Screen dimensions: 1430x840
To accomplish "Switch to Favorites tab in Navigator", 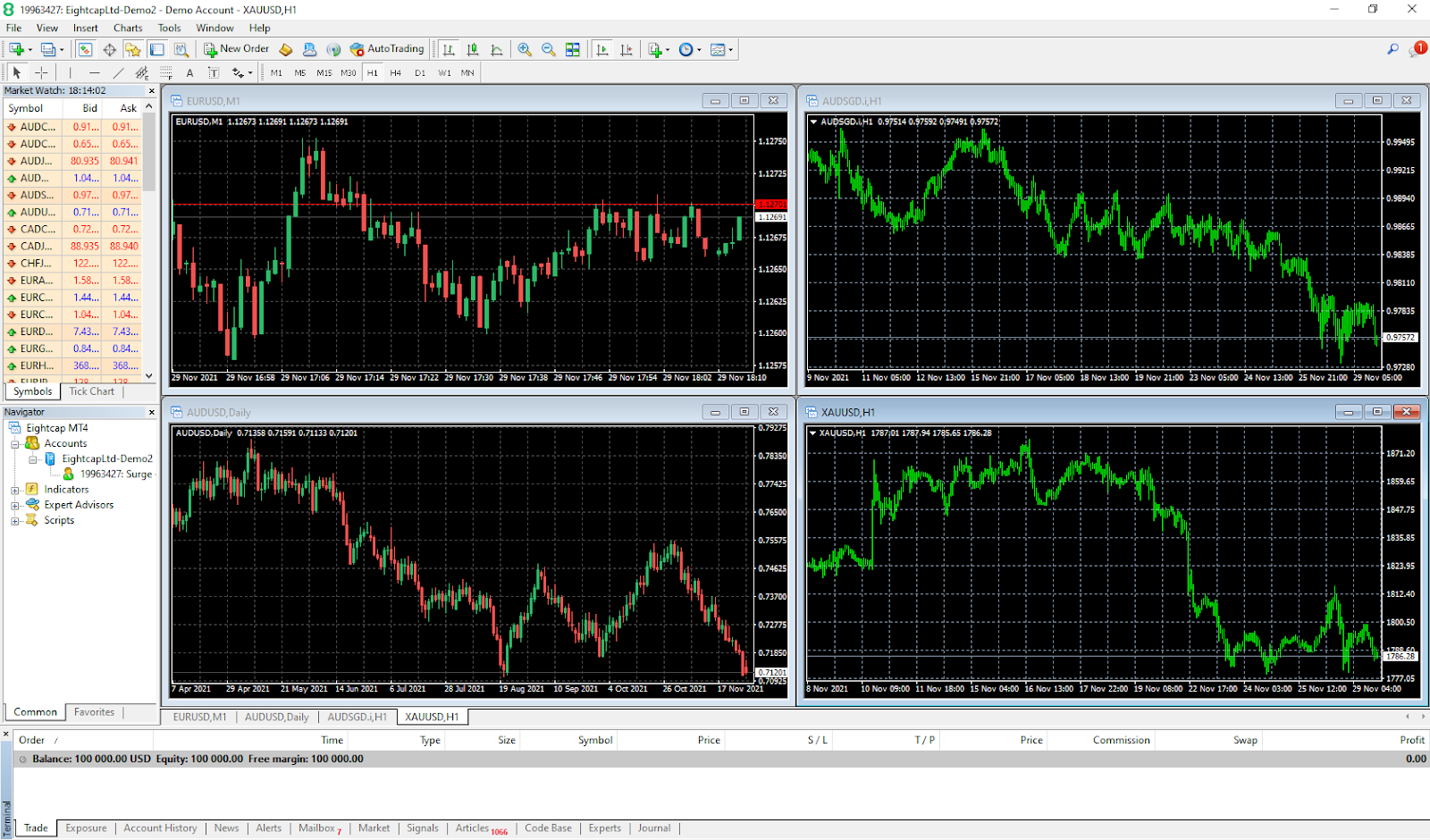I will (94, 712).
